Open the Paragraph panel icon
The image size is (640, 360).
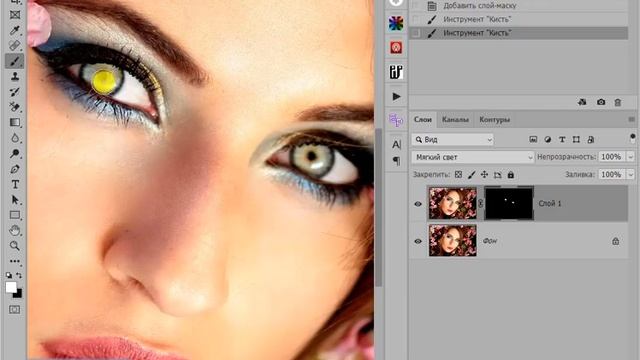(x=396, y=160)
